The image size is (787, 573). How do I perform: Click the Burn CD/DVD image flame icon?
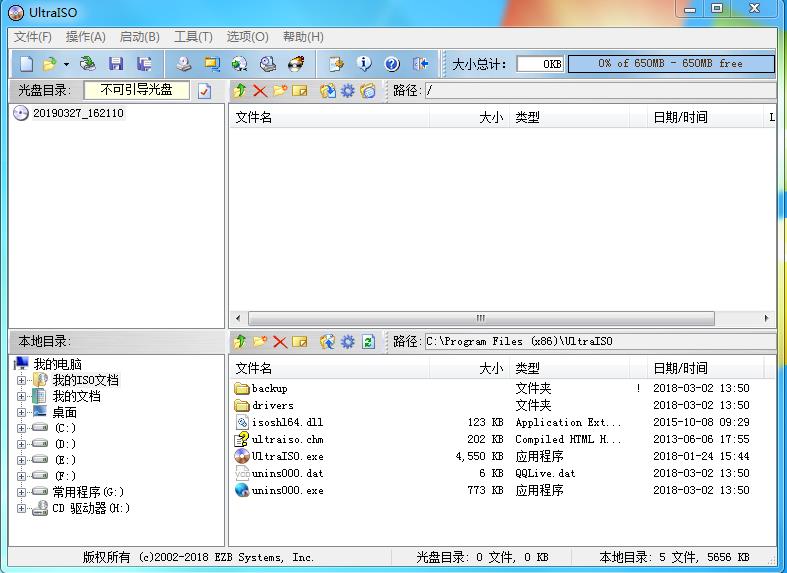(x=296, y=64)
